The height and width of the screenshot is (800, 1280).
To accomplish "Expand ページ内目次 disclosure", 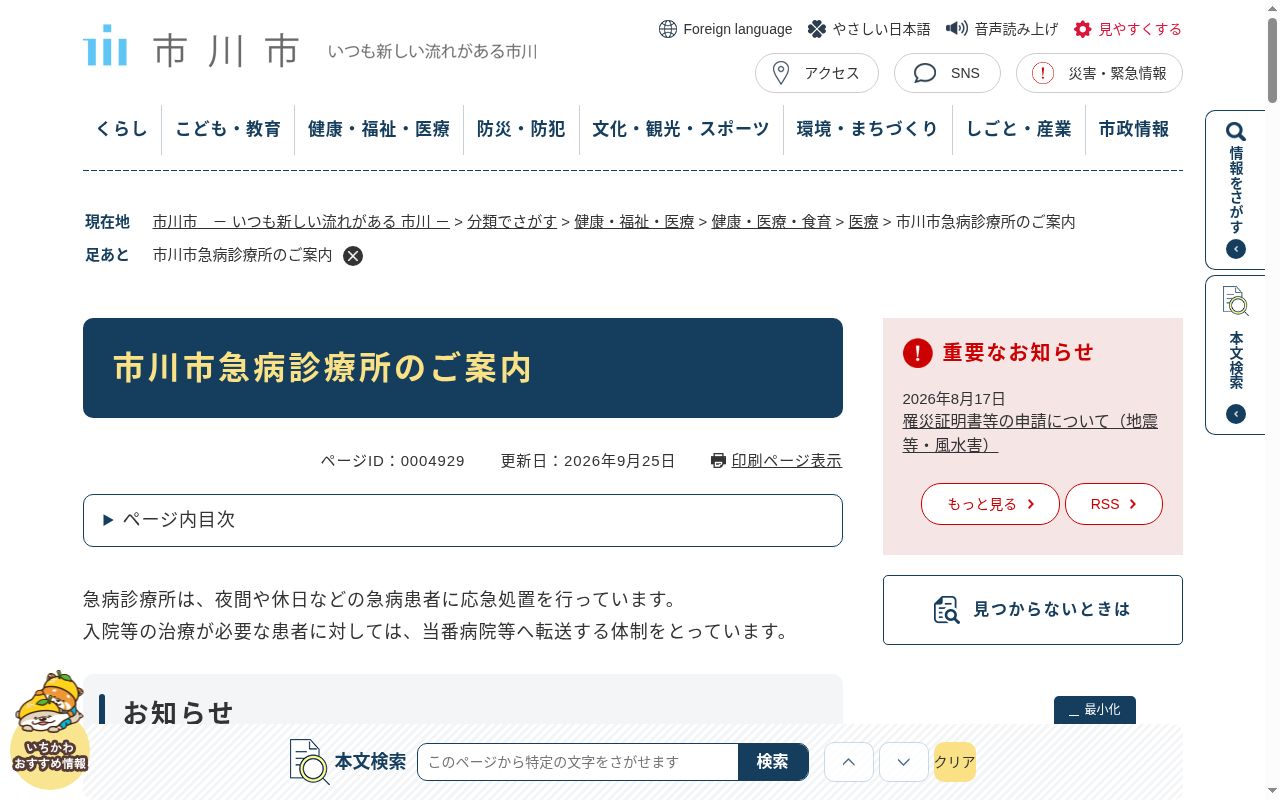I will click(463, 520).
